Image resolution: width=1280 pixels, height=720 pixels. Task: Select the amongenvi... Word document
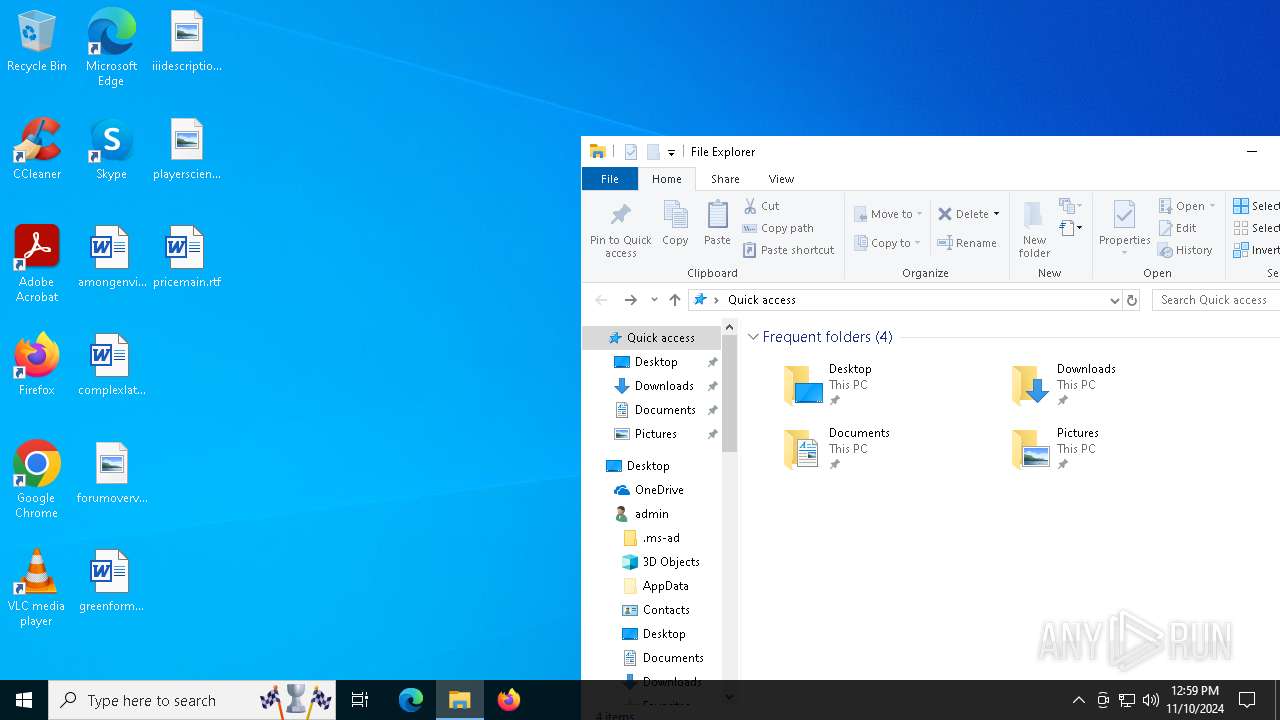[111, 258]
